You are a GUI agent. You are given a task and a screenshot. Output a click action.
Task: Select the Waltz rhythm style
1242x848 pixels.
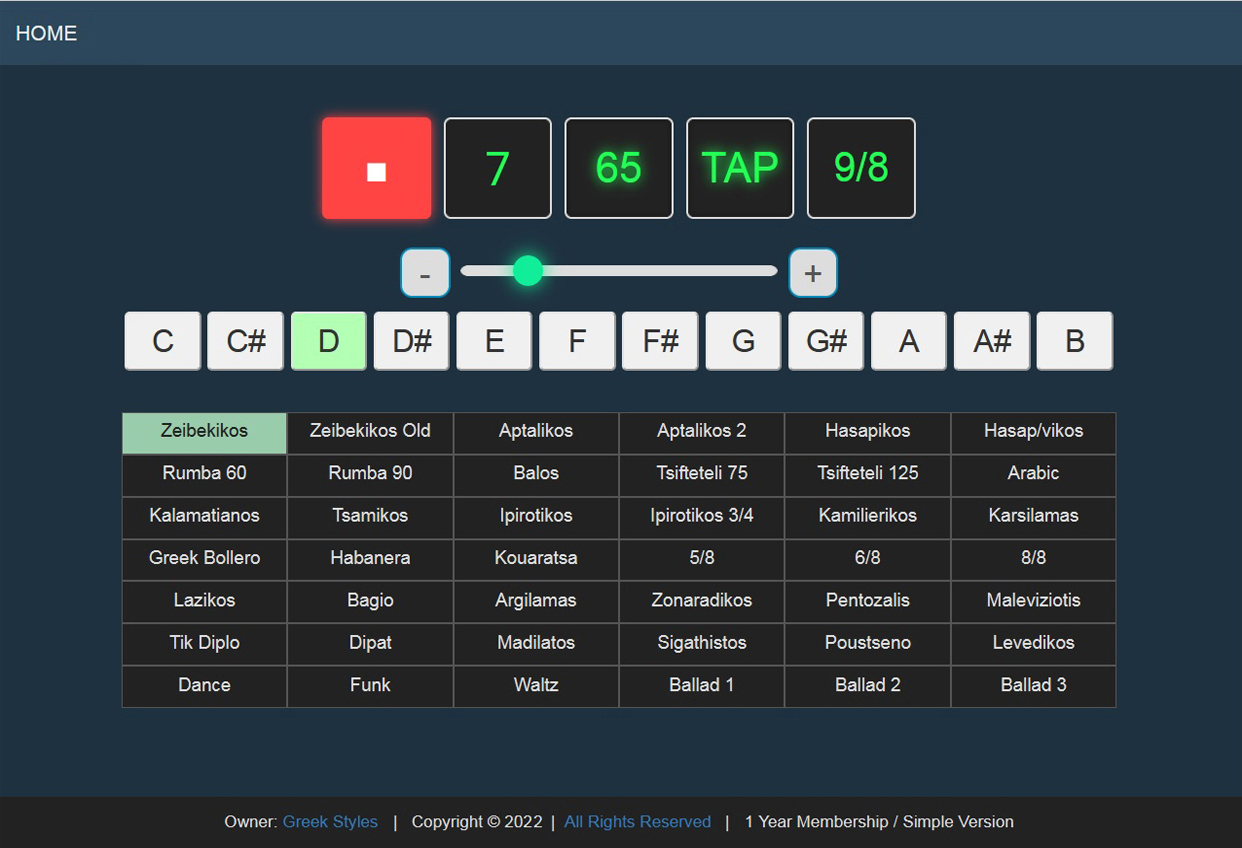[536, 685]
